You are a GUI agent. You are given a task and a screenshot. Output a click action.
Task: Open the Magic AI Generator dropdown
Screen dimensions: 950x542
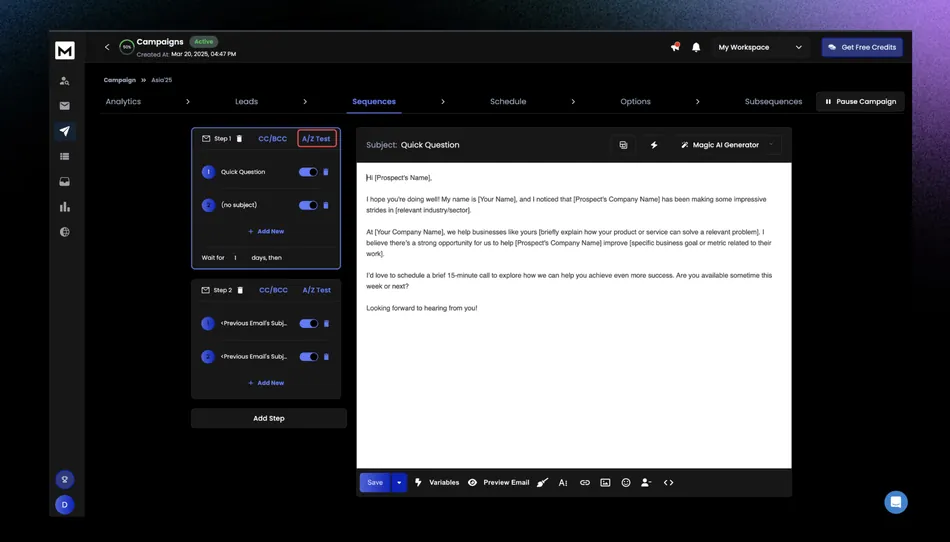coord(727,145)
